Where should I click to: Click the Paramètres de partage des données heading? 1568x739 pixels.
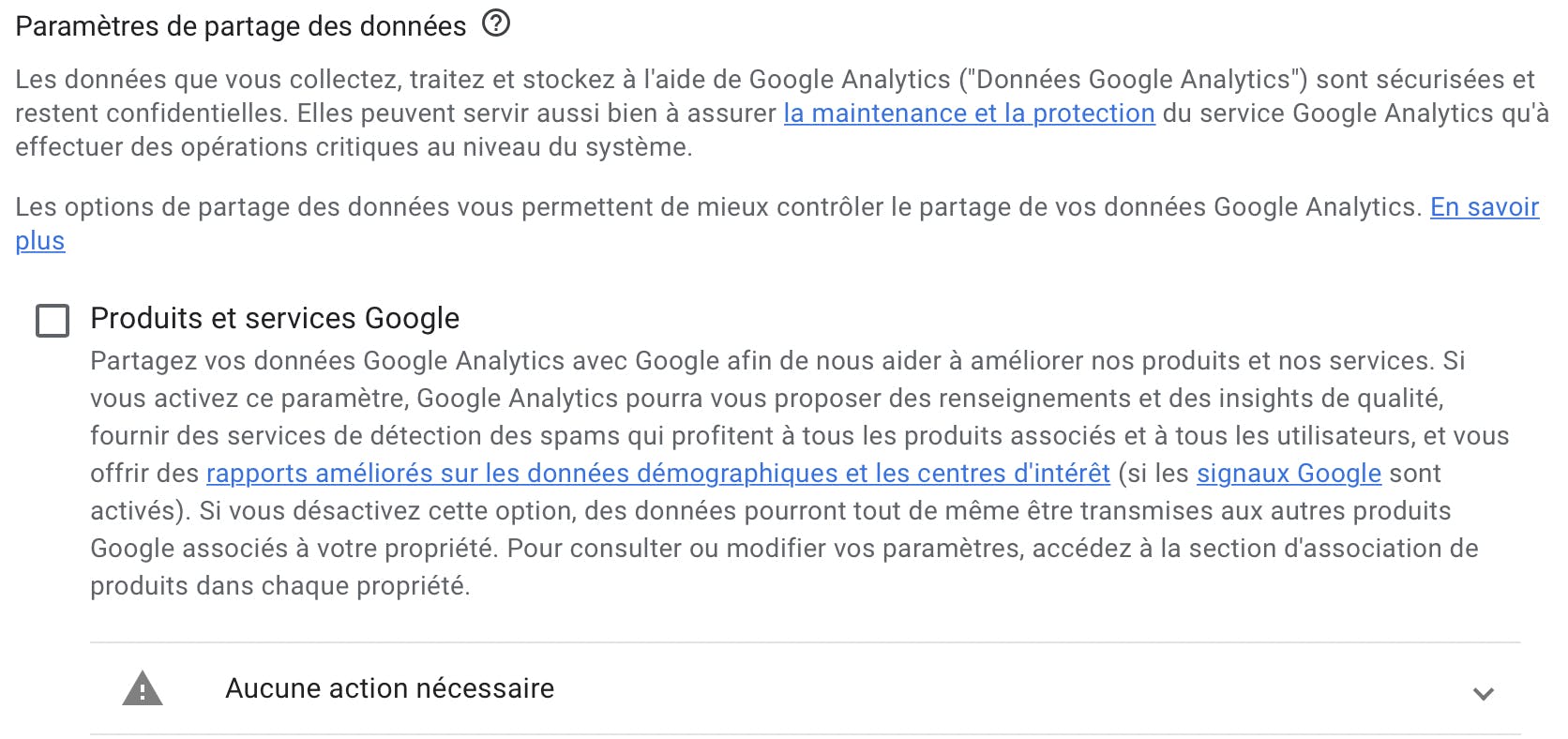pyautogui.click(x=240, y=26)
